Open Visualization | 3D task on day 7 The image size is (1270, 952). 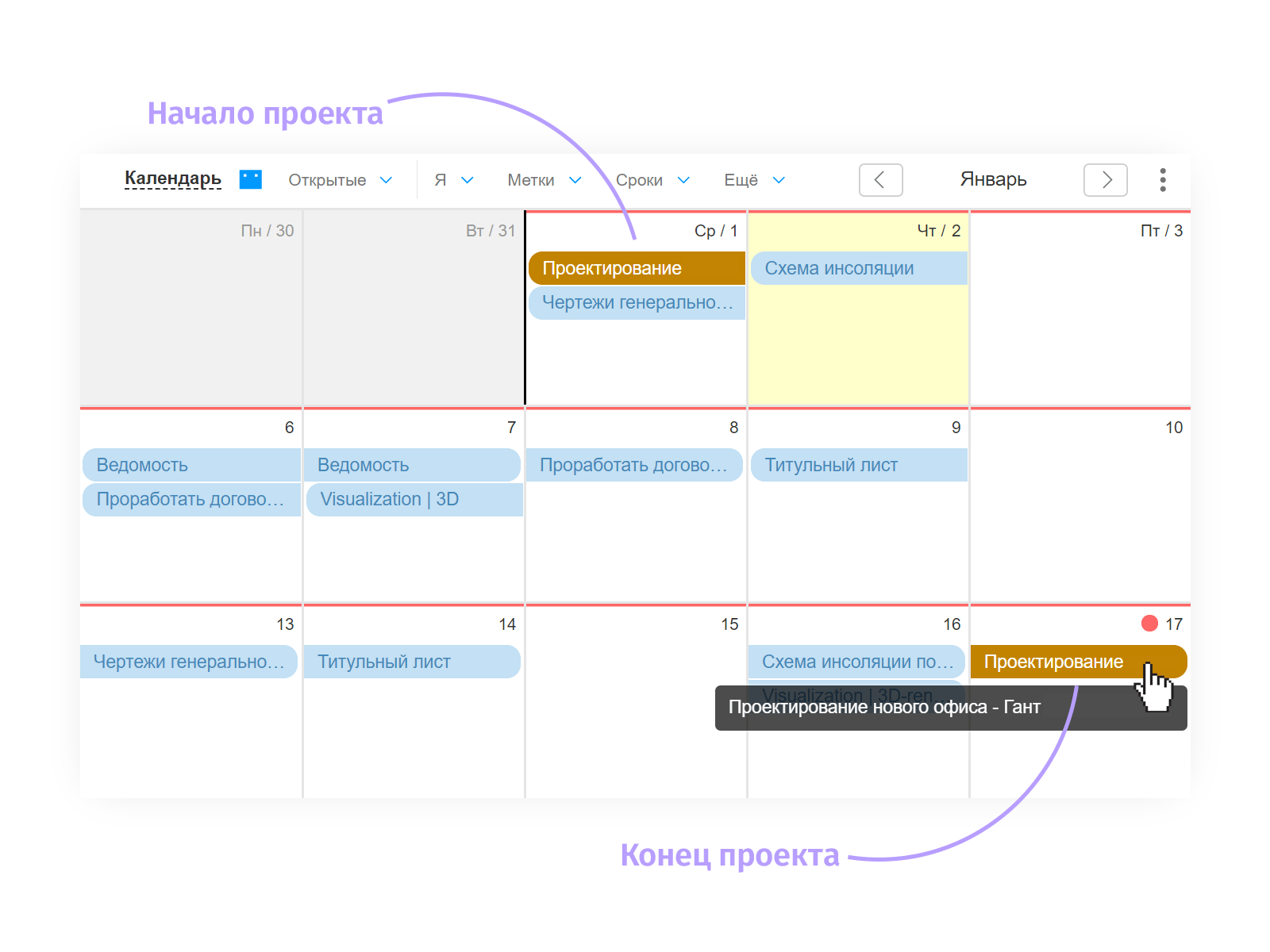[414, 499]
